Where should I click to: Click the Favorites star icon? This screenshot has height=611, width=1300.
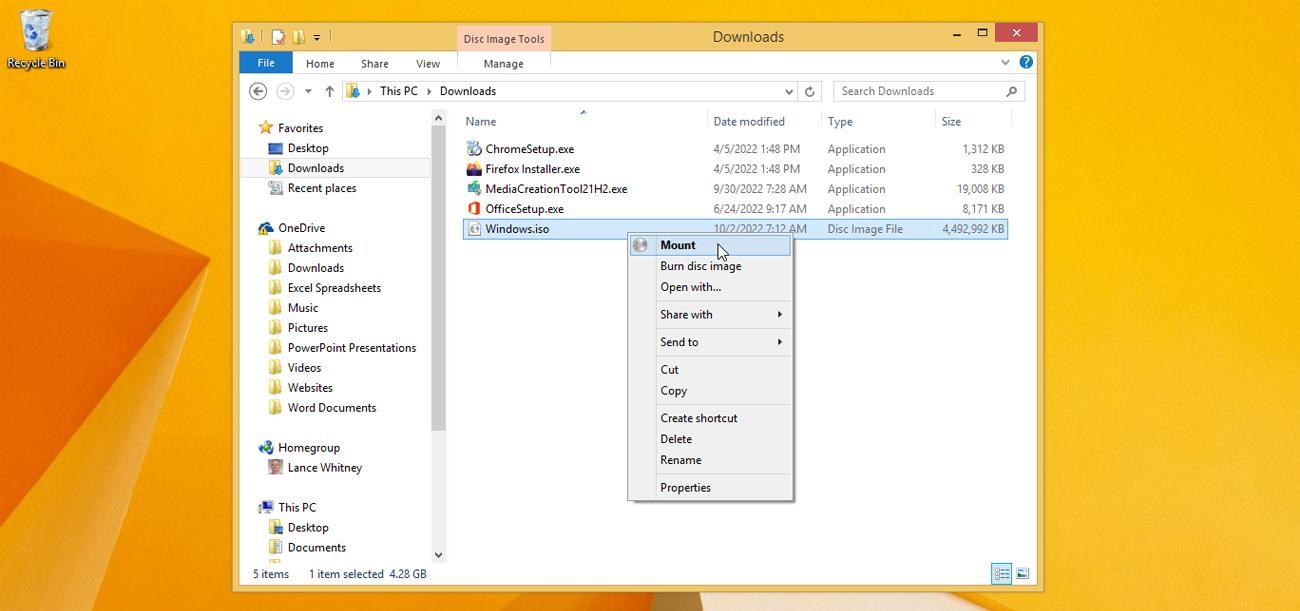point(265,128)
